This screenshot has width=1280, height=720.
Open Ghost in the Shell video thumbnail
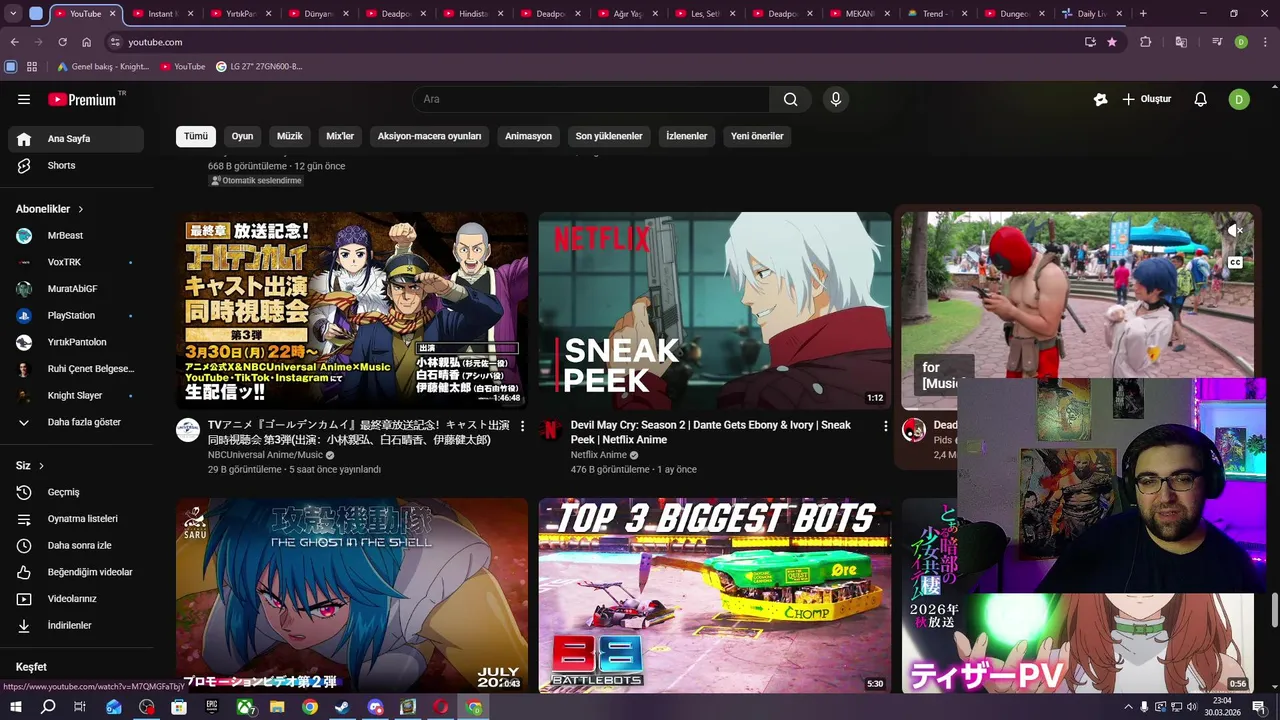352,596
